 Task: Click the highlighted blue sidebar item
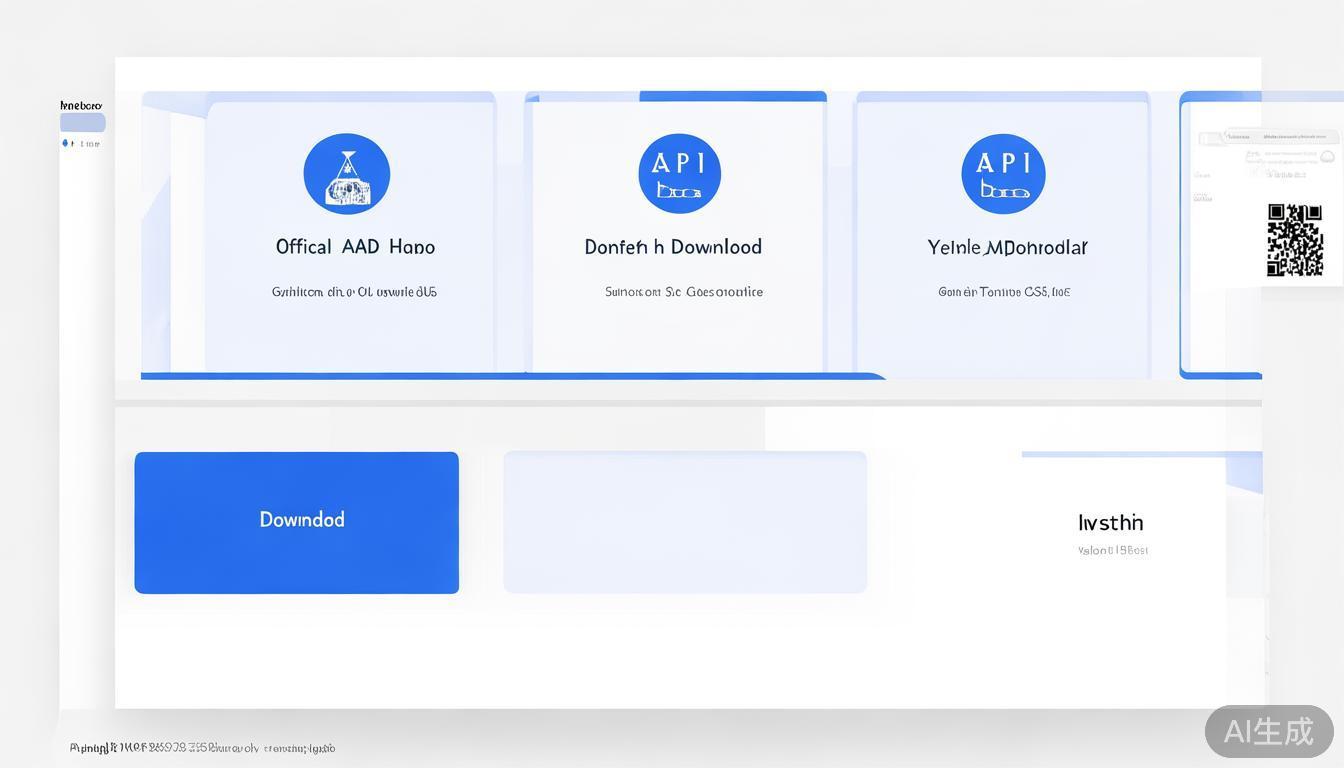[82, 123]
